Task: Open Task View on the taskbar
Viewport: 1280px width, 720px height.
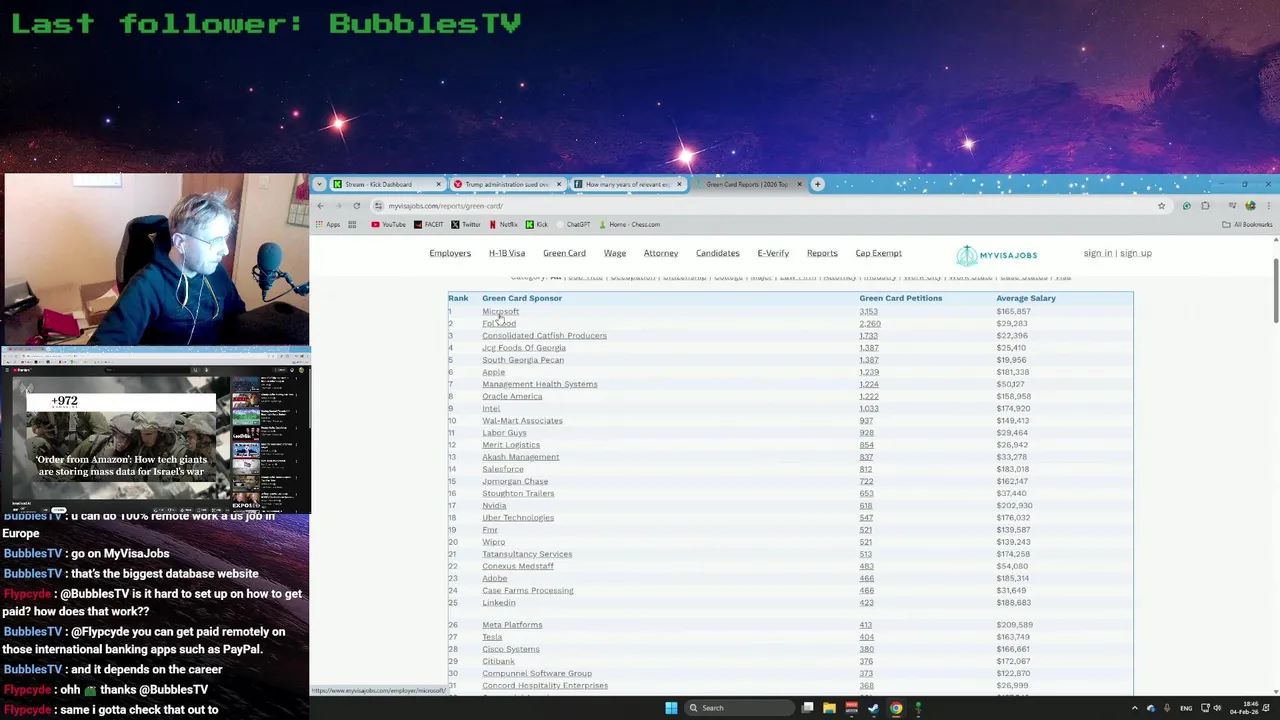Action: click(807, 708)
